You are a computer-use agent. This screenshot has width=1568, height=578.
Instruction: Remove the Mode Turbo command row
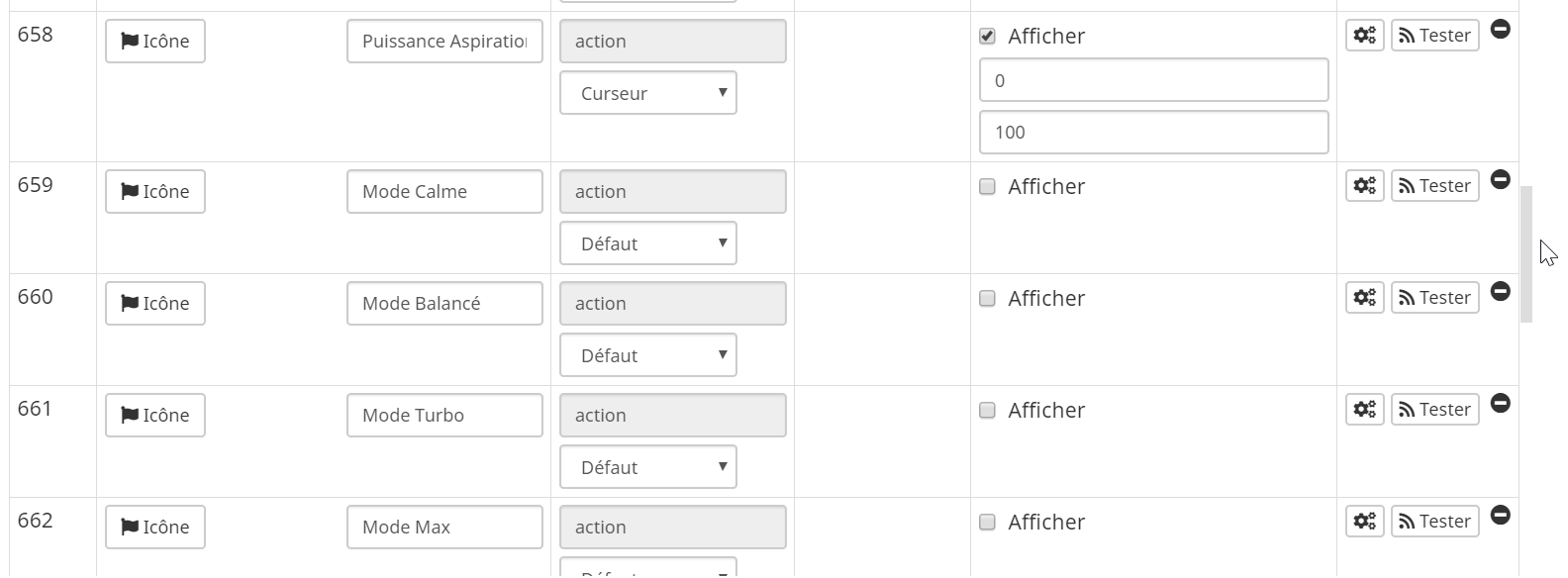pyautogui.click(x=1500, y=403)
